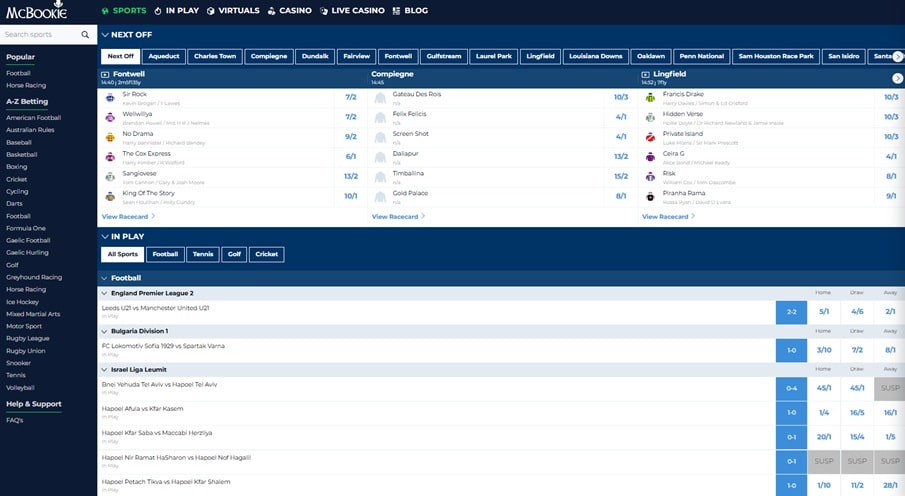This screenshot has width=905, height=496.
Task: Collapse the Next Off section
Action: click(105, 34)
